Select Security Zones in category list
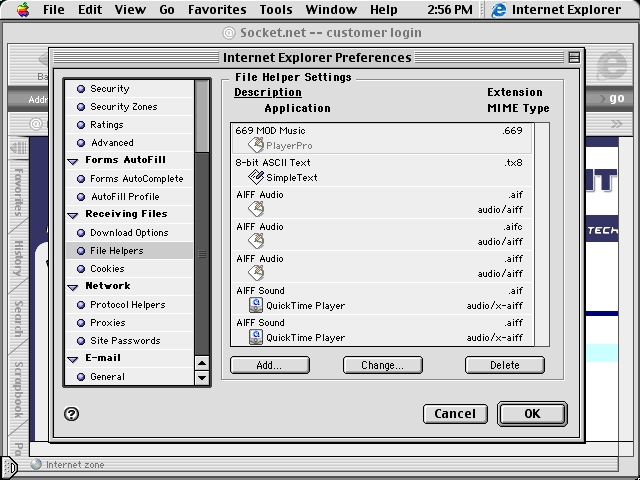The height and width of the screenshot is (480, 640). [129, 107]
